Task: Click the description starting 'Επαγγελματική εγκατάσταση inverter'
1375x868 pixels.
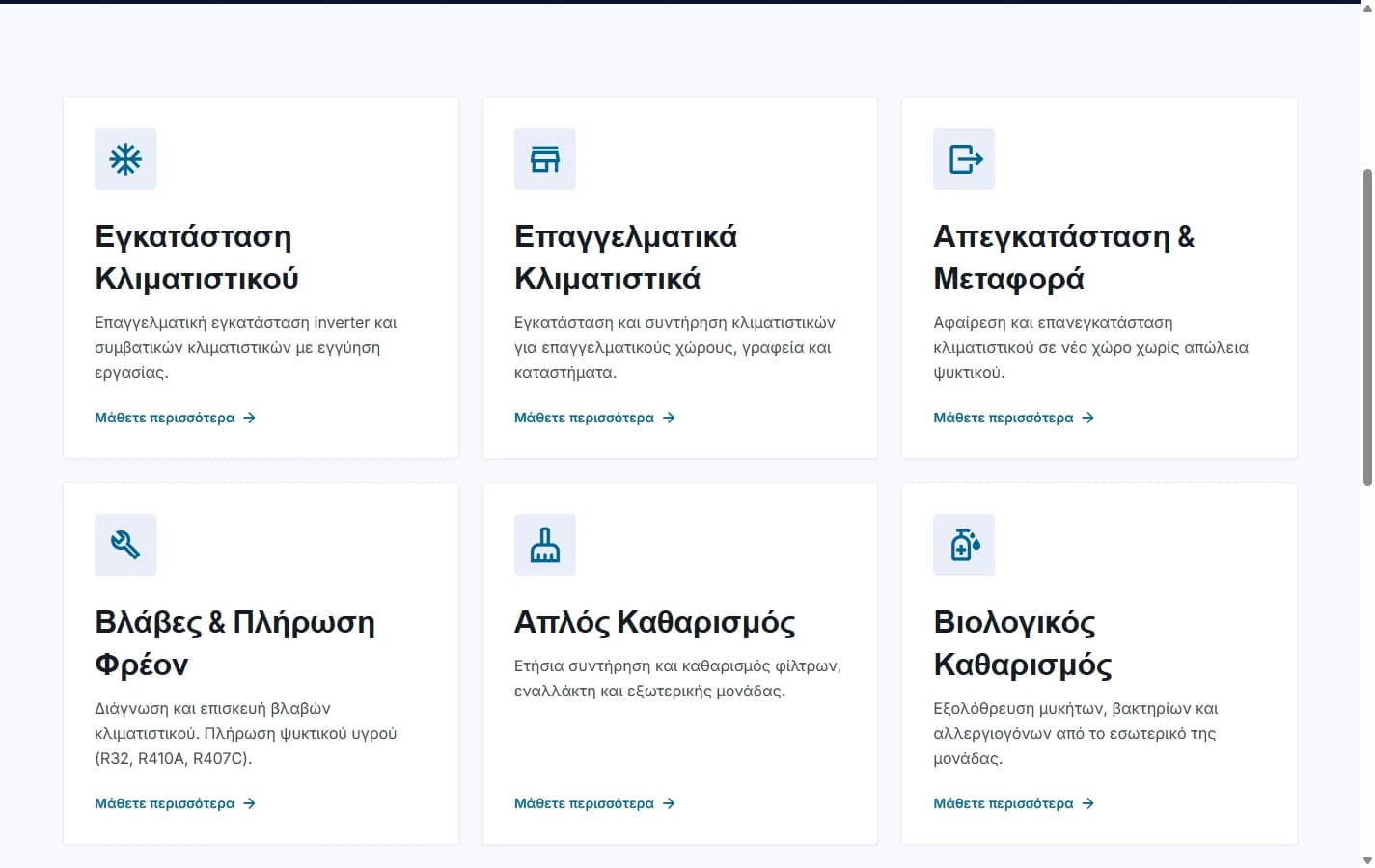Action: [x=246, y=347]
